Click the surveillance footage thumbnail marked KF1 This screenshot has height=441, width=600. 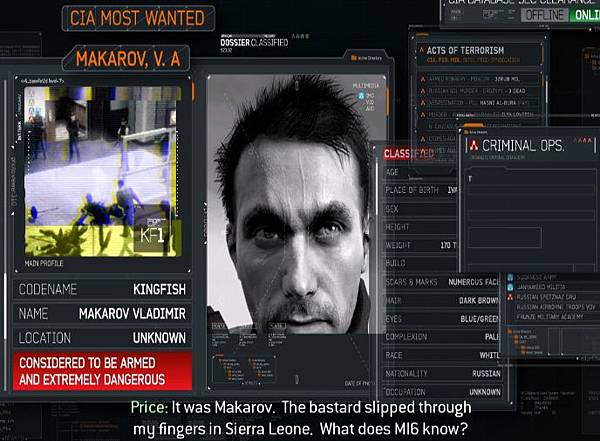pos(103,171)
